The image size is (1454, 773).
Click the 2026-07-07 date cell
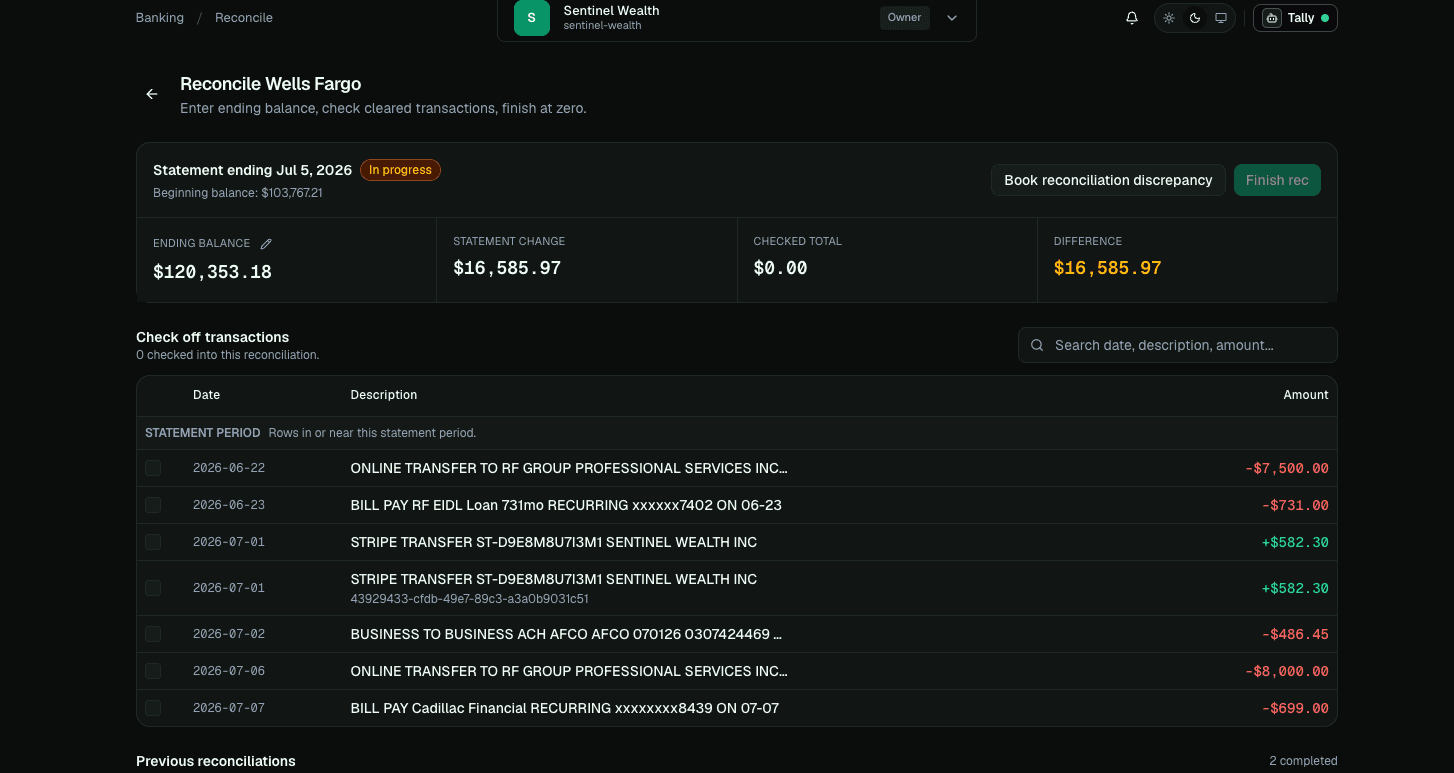point(229,708)
